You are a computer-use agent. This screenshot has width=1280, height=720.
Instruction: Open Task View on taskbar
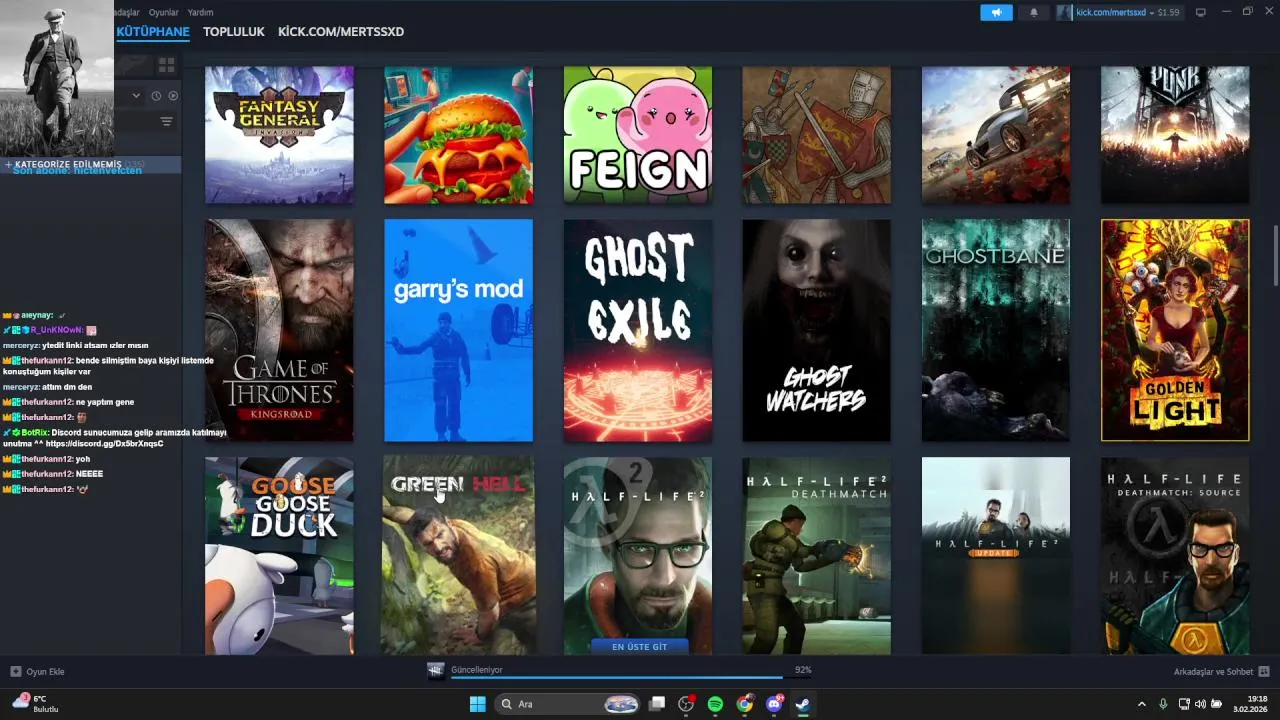[657, 704]
